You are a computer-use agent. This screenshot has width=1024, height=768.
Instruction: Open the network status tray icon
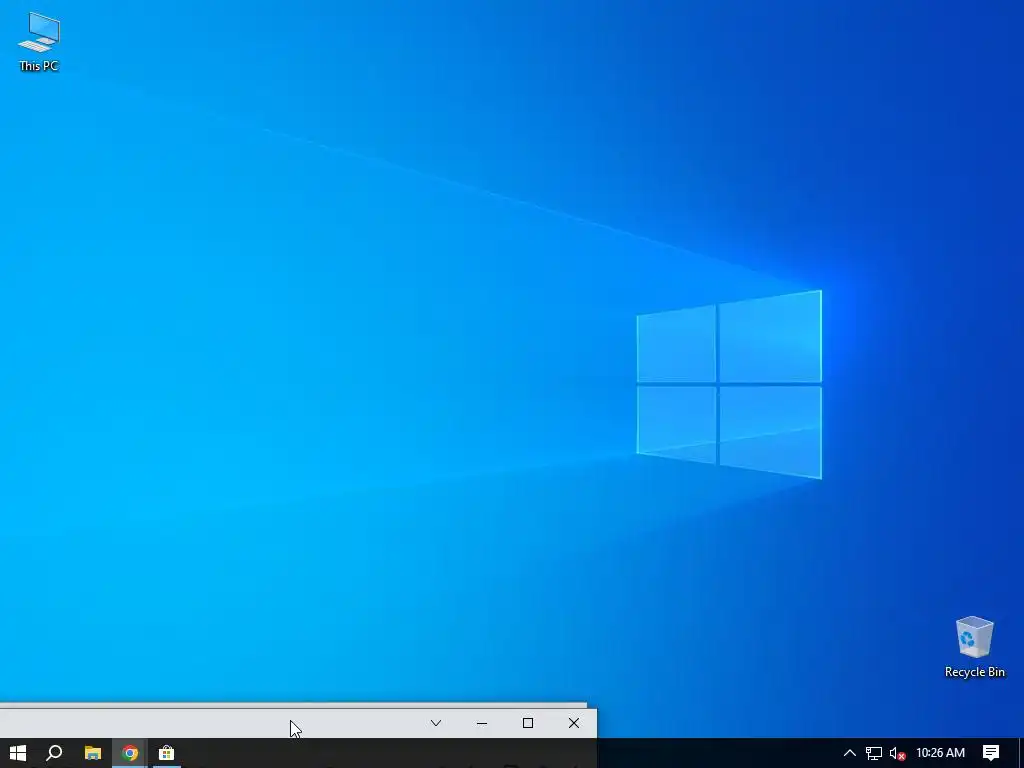[874, 753]
